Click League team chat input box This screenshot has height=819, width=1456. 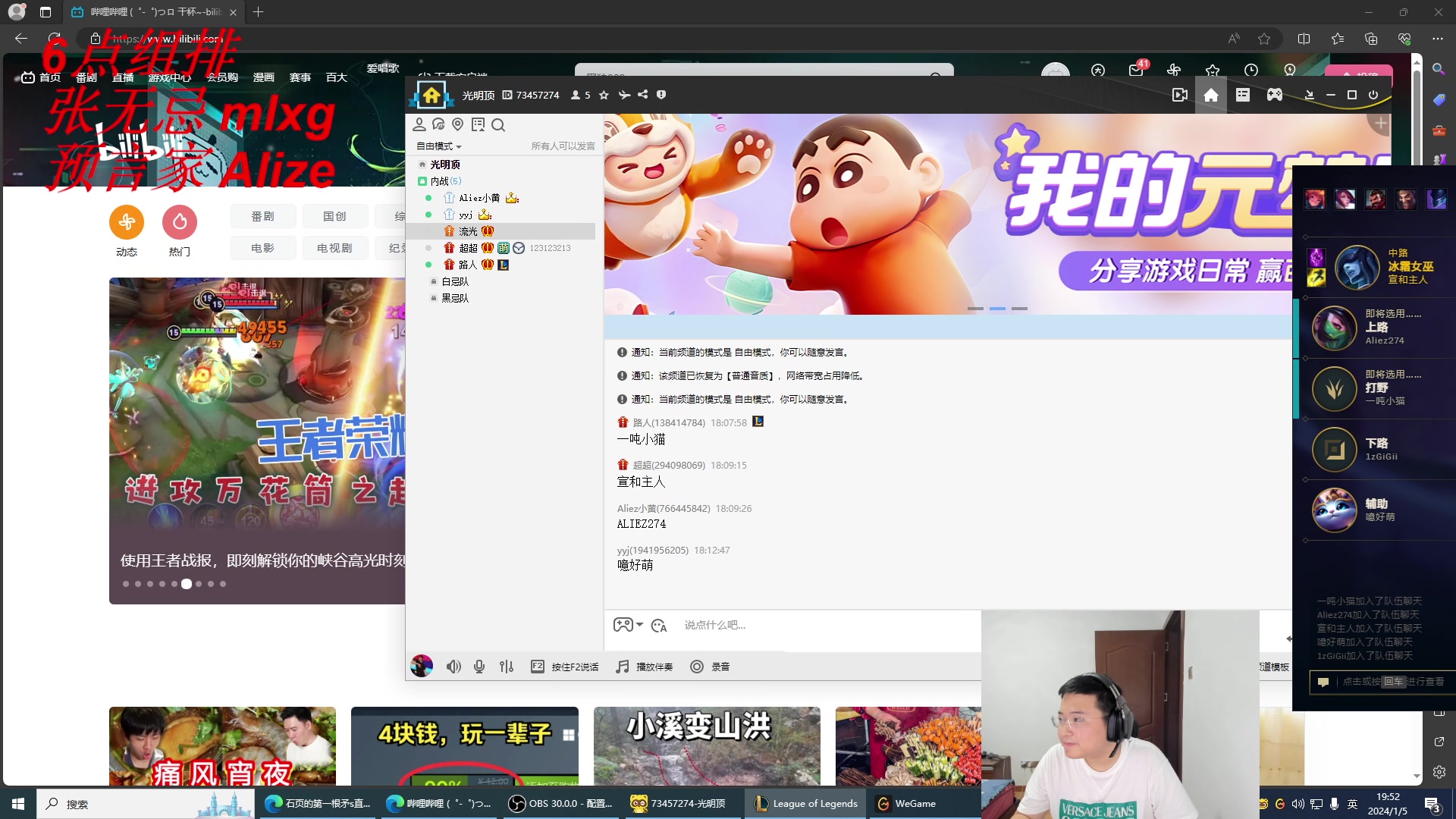tap(1382, 682)
